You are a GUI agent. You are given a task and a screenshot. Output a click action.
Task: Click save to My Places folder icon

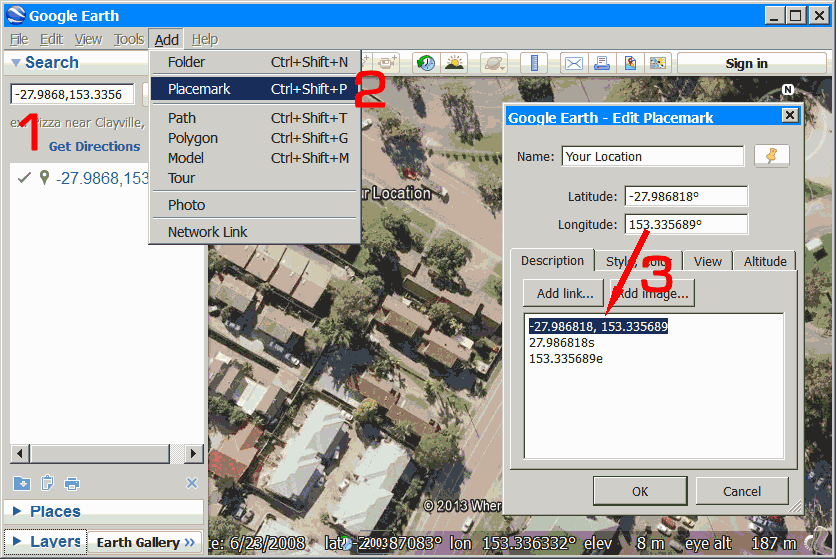click(22, 484)
